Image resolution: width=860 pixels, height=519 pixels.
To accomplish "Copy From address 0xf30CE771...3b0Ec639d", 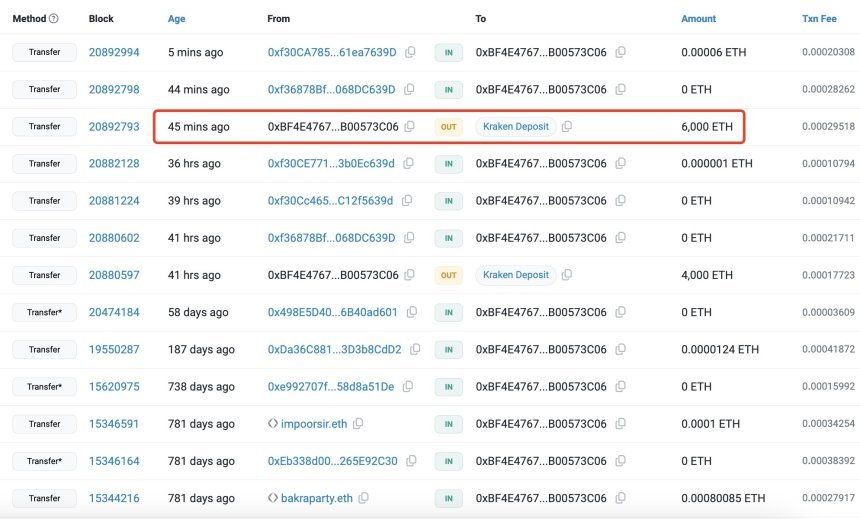I will [409, 163].
